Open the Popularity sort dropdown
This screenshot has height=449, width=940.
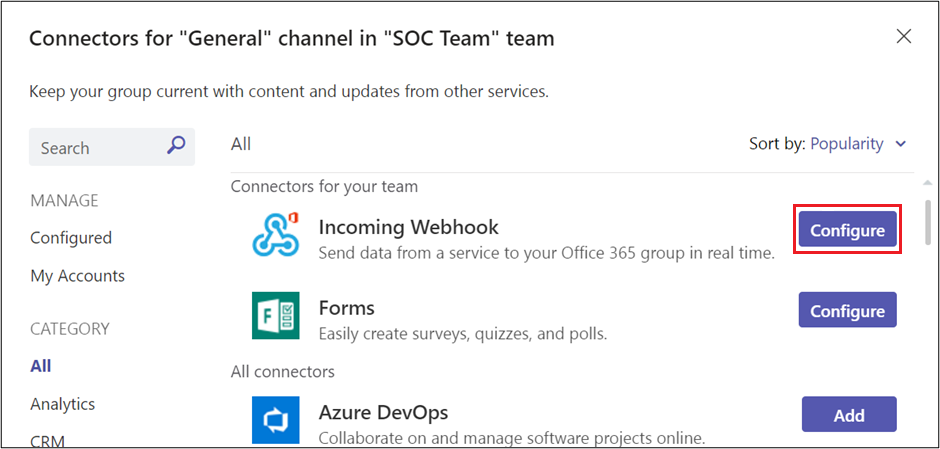click(x=847, y=144)
